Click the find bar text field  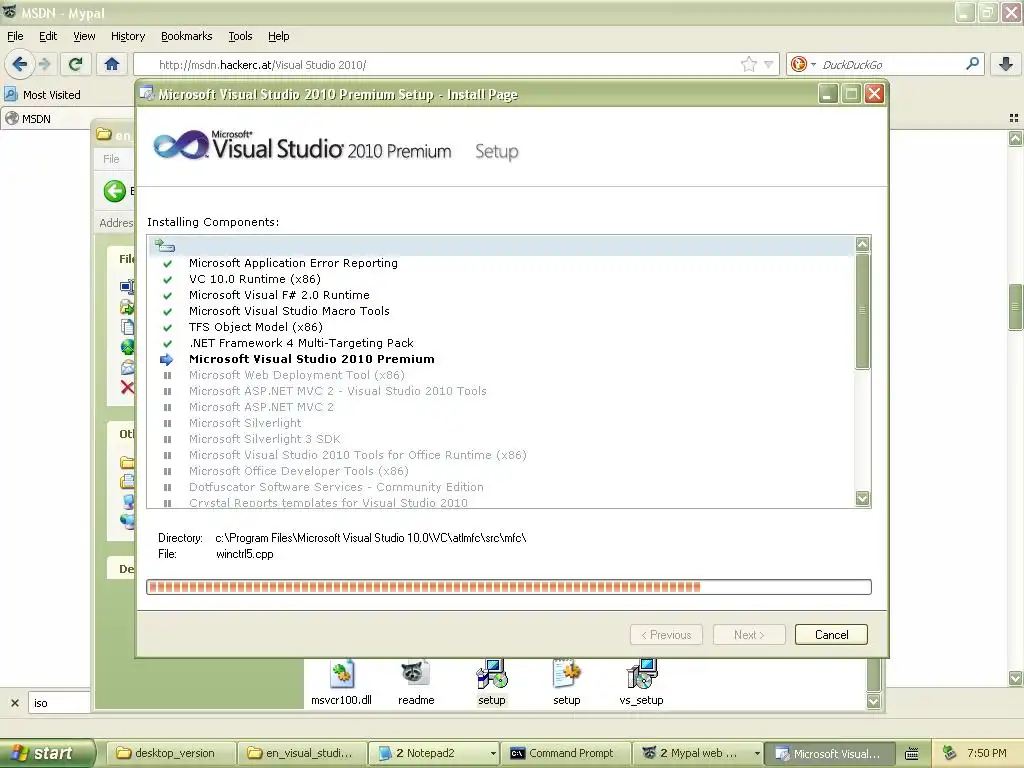pyautogui.click(x=59, y=703)
